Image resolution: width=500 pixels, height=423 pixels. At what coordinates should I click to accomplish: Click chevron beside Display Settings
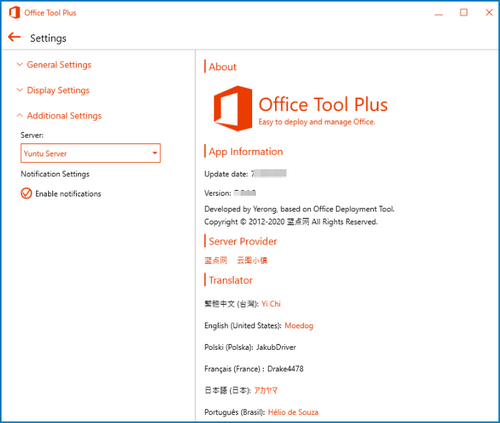click(20, 90)
